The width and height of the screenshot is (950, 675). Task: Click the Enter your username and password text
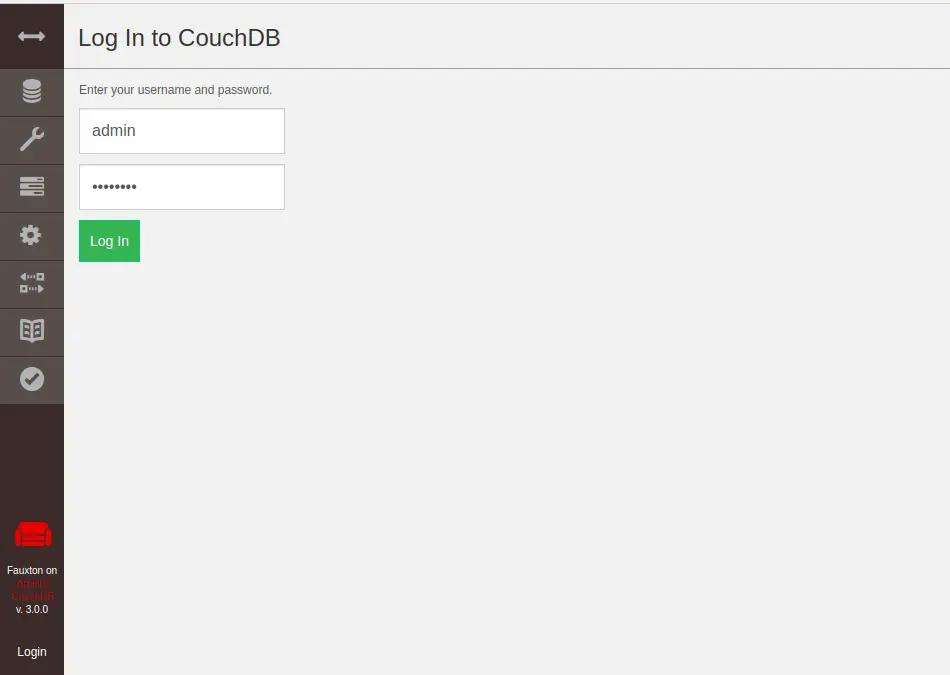click(x=176, y=90)
